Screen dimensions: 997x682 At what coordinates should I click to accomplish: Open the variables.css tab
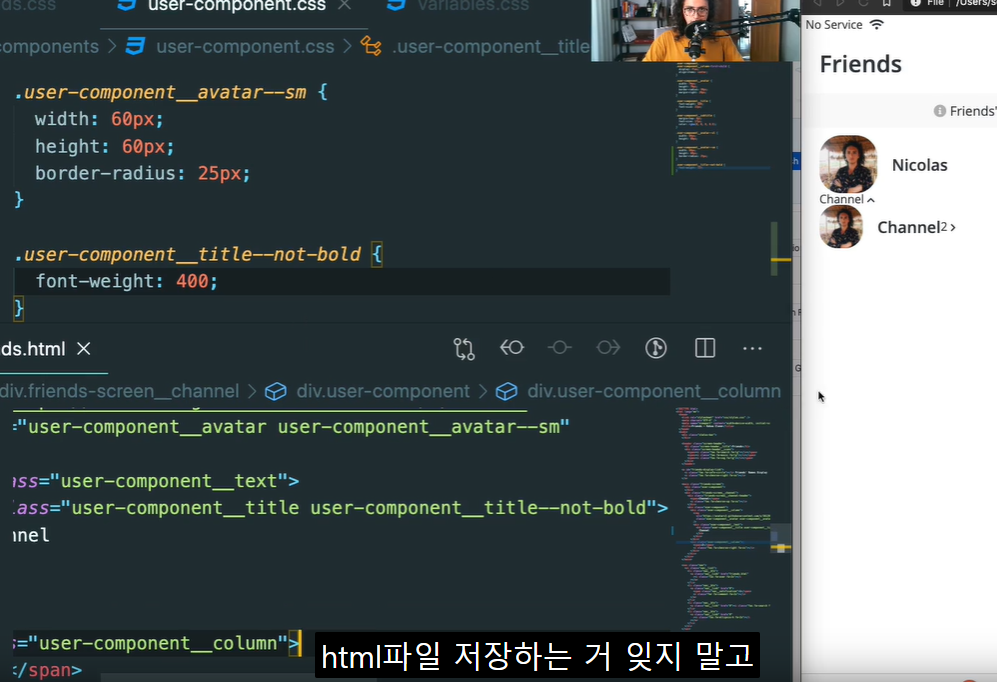473,6
